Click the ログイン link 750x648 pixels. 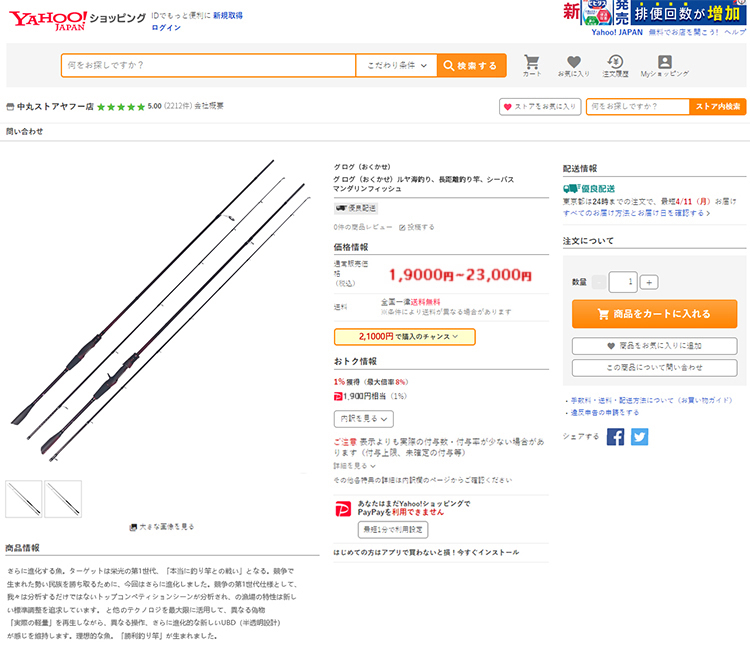(x=166, y=27)
